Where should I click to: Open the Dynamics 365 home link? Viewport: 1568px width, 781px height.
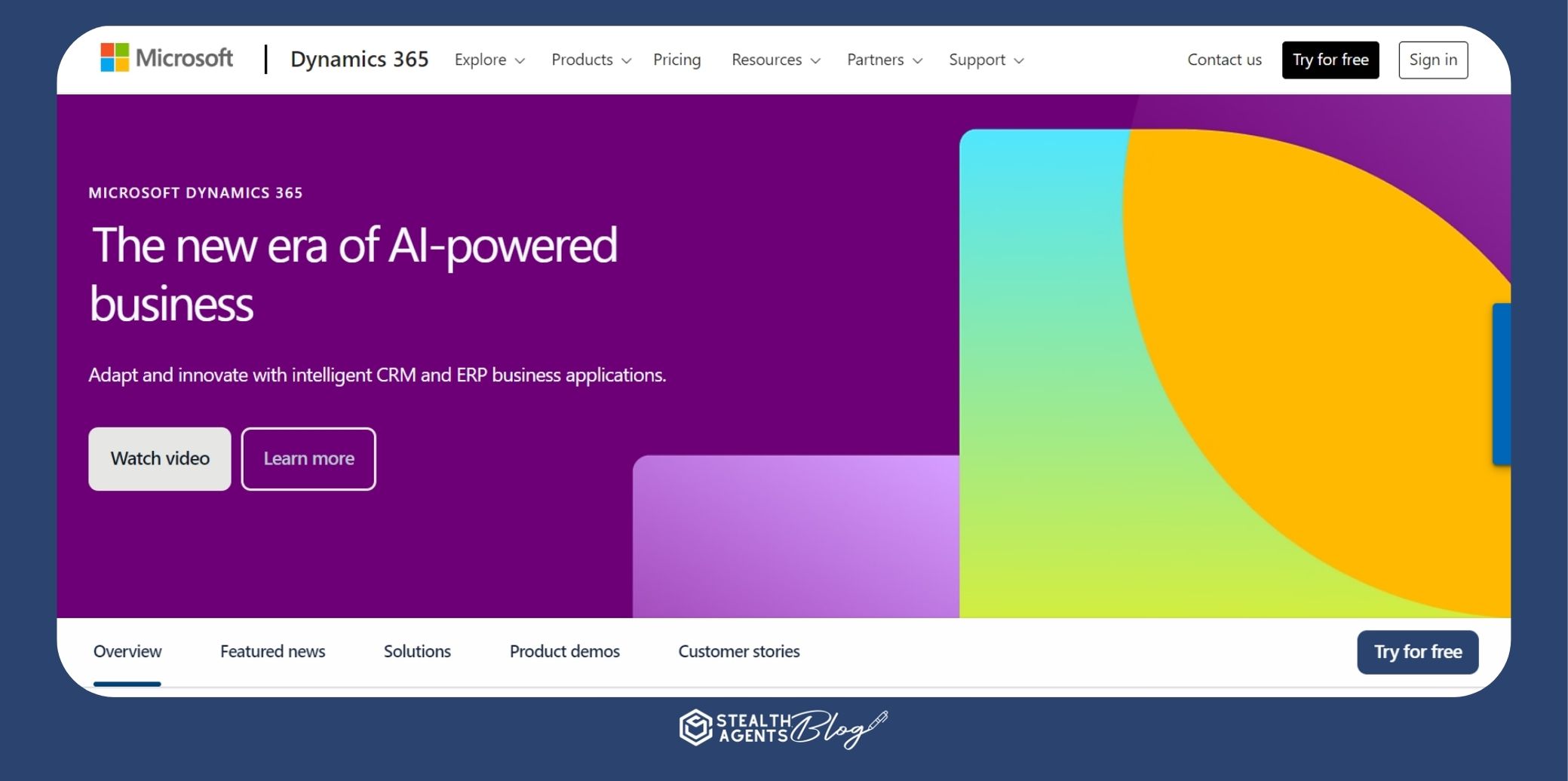[x=359, y=60]
